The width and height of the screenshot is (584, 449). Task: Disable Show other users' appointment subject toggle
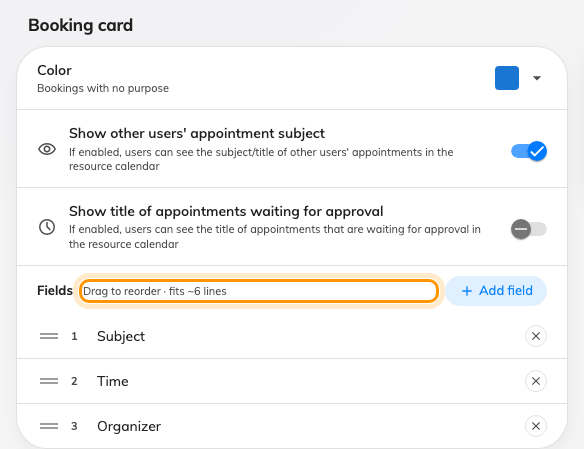click(x=529, y=151)
